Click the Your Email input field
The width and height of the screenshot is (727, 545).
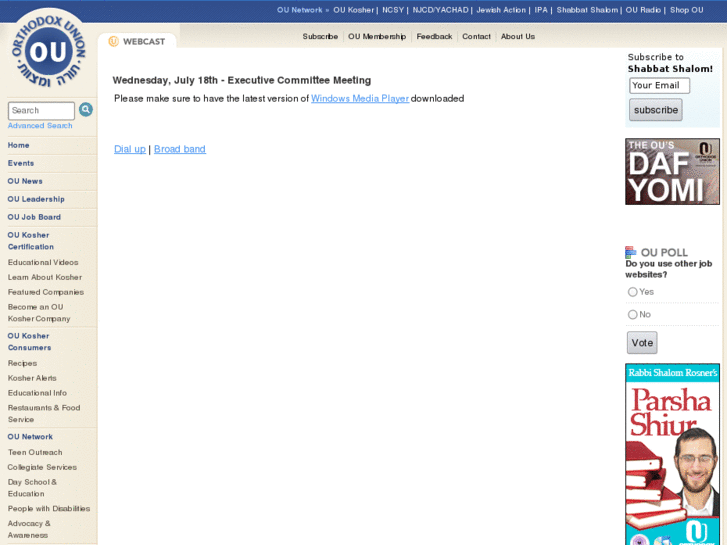[659, 85]
